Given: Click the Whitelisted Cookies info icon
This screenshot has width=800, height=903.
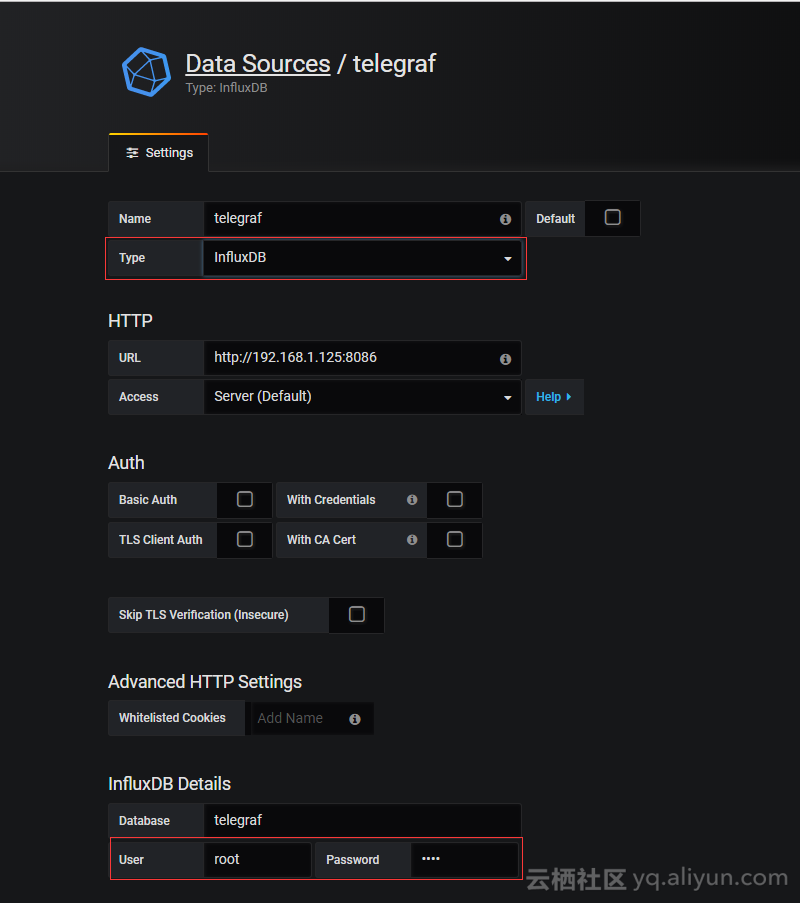Looking at the screenshot, I should coord(355,719).
